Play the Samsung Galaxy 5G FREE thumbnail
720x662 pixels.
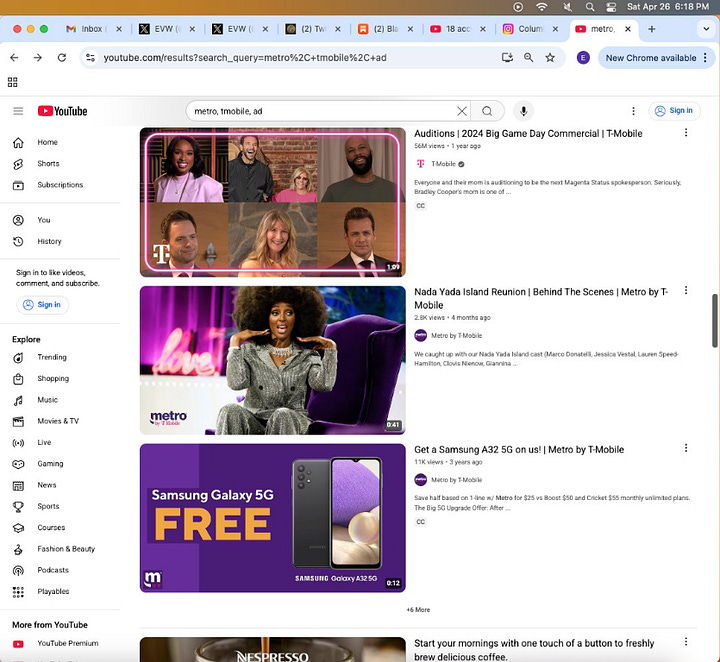273,518
